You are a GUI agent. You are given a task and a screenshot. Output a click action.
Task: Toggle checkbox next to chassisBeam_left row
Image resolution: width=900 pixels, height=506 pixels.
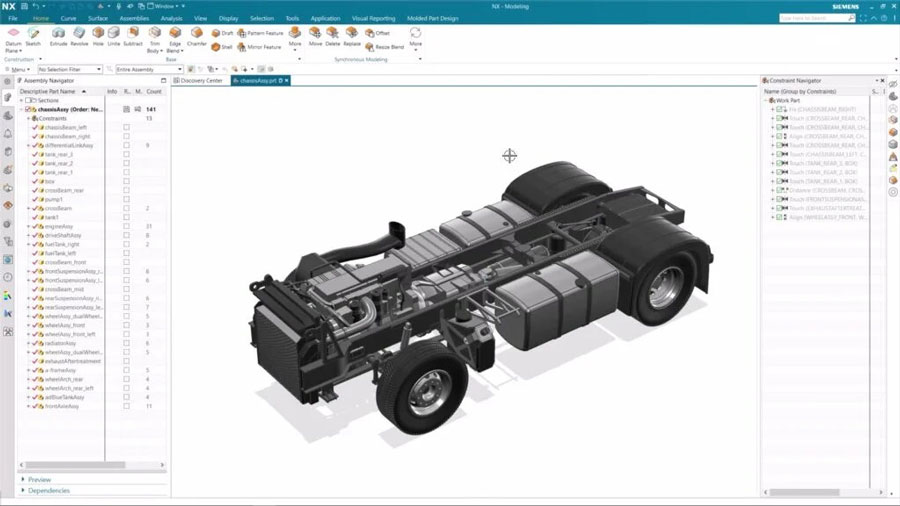[126, 128]
